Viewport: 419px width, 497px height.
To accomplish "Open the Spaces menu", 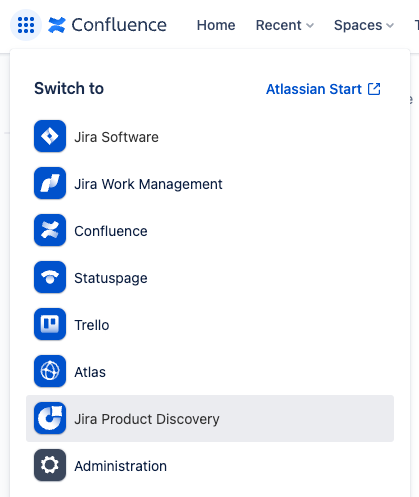I will tap(364, 25).
